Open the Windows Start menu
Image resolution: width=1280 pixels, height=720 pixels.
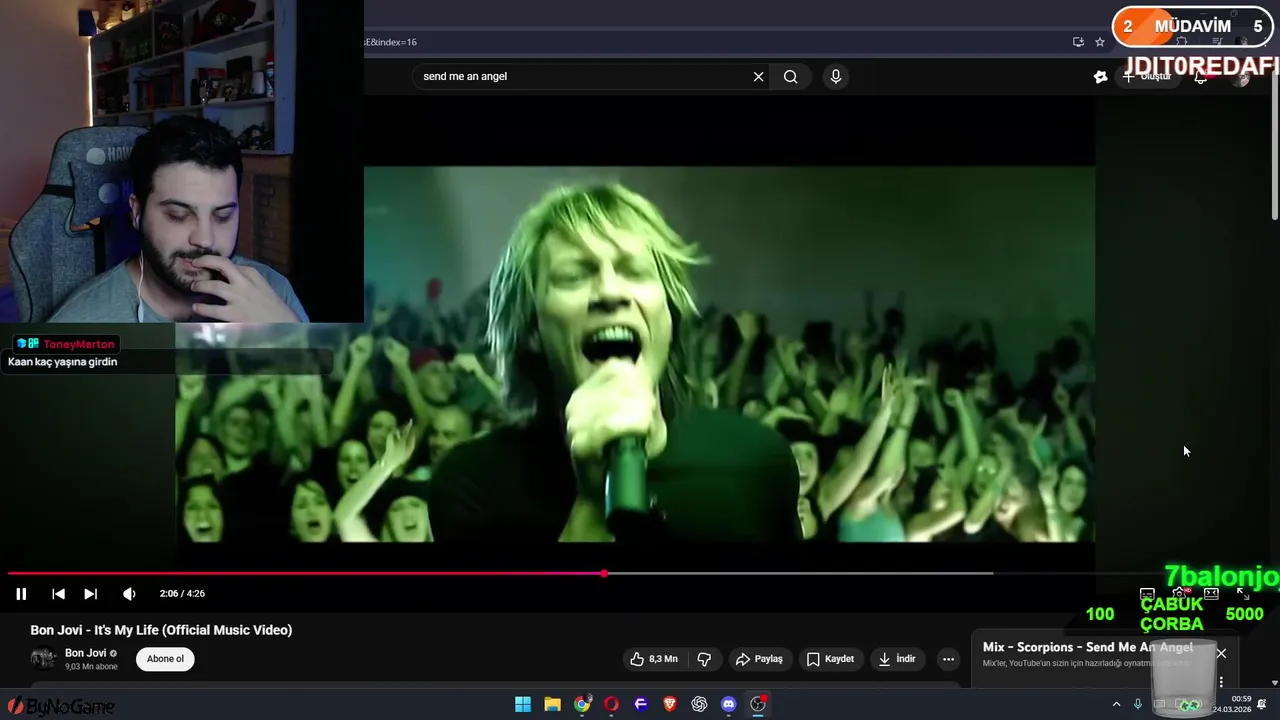(x=523, y=704)
